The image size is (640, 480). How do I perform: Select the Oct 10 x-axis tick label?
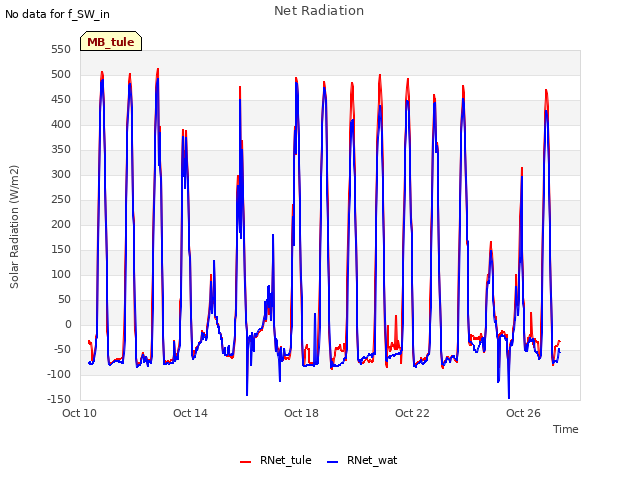coord(80,413)
